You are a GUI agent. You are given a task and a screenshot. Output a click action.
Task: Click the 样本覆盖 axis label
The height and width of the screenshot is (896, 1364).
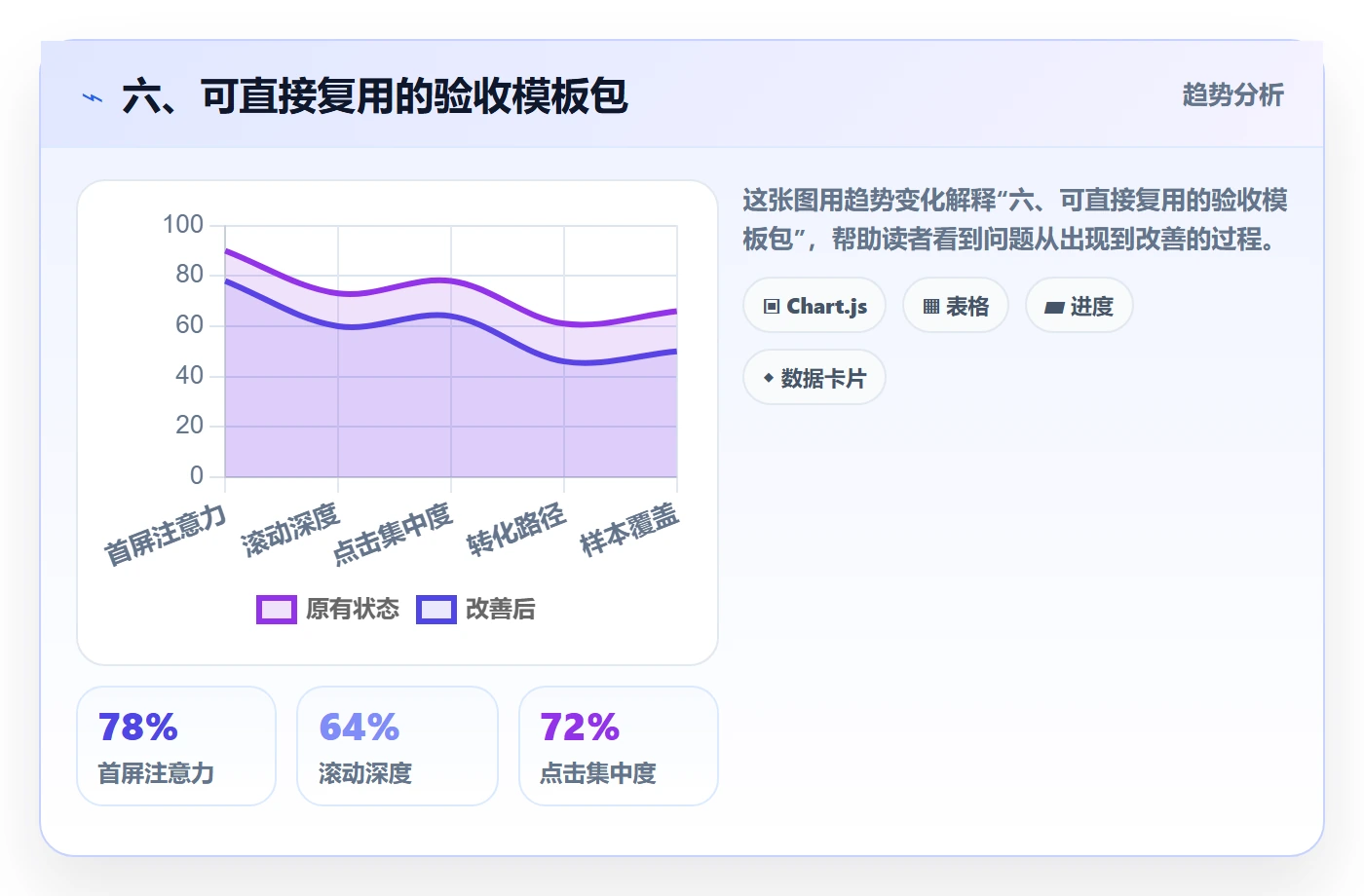[629, 530]
